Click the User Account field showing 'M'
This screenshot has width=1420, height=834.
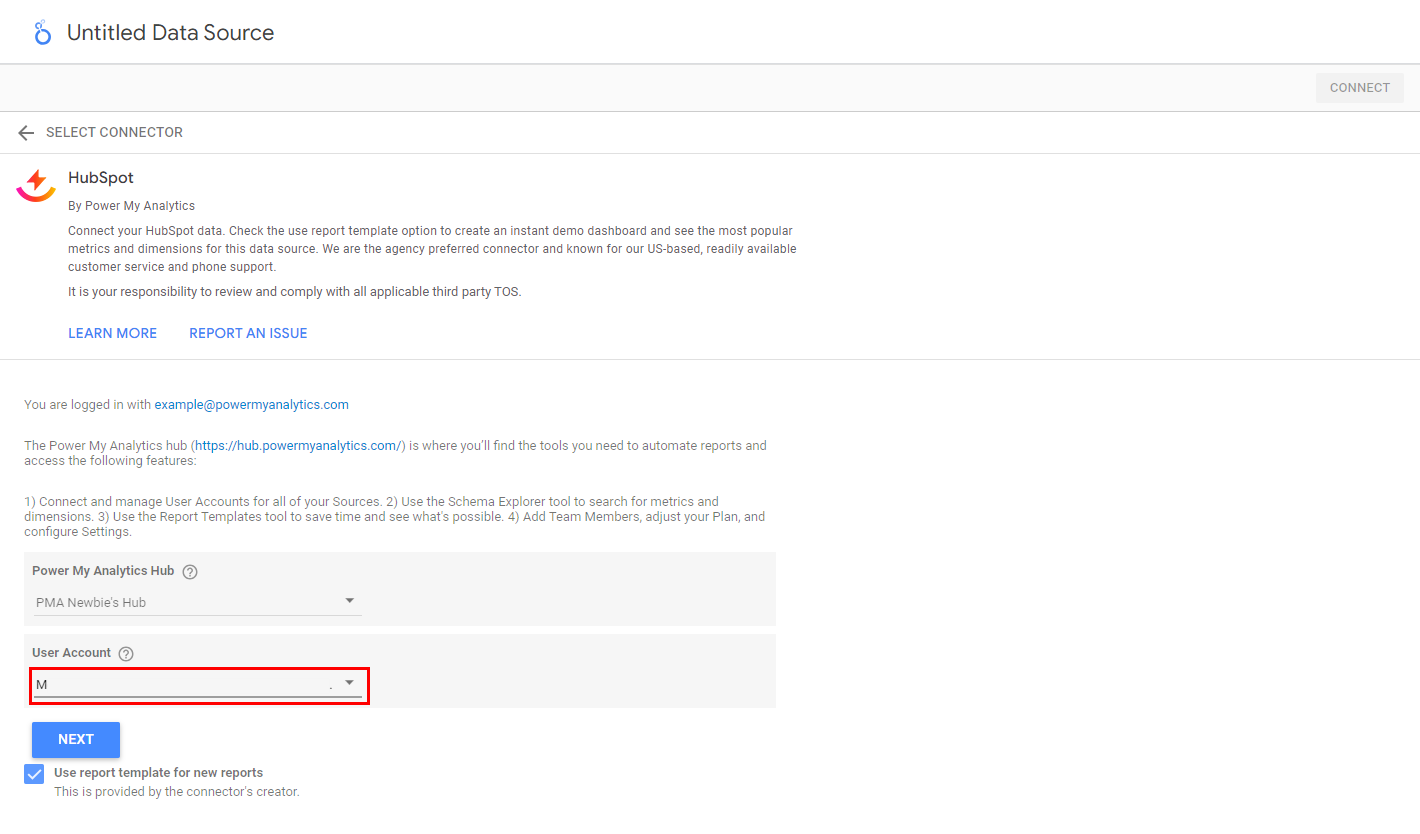[x=180, y=685]
